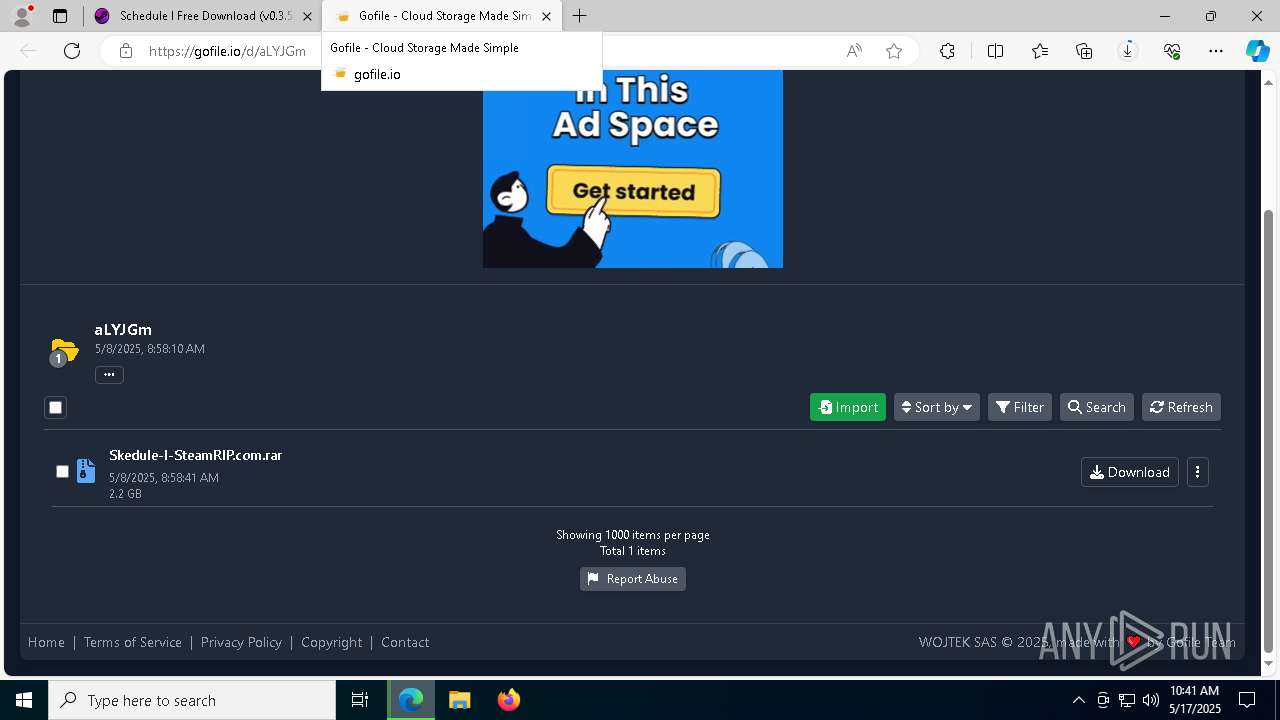
Task: Download the Skedule-I-SteamRIP.com.rar file
Action: (x=1130, y=472)
